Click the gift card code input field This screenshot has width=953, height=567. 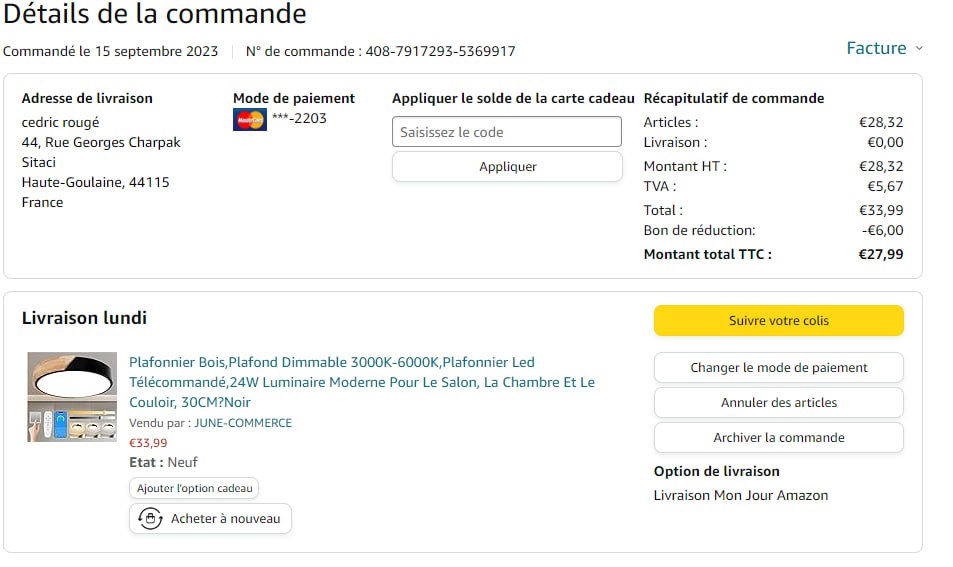click(x=507, y=132)
